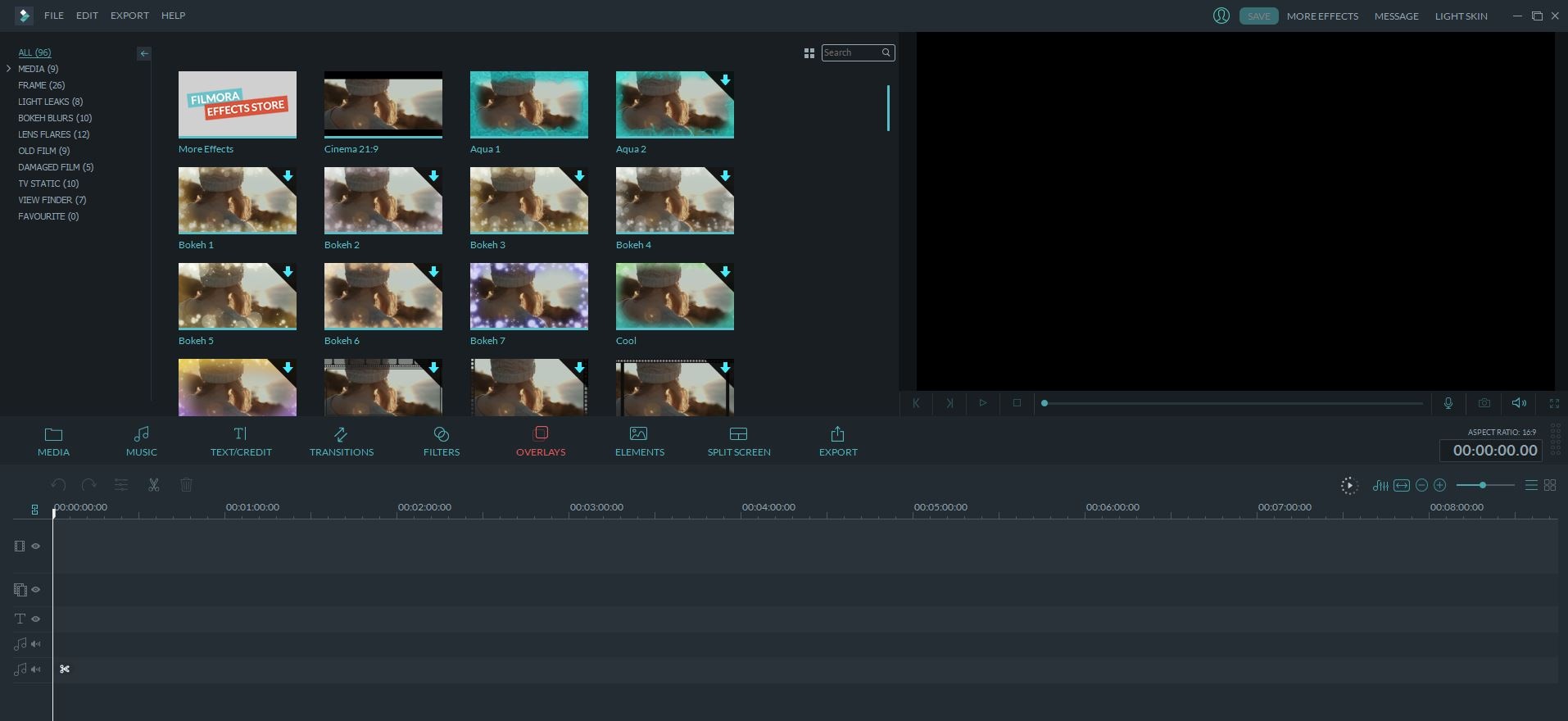Open the MESSAGE center
1568x721 pixels.
tap(1396, 16)
